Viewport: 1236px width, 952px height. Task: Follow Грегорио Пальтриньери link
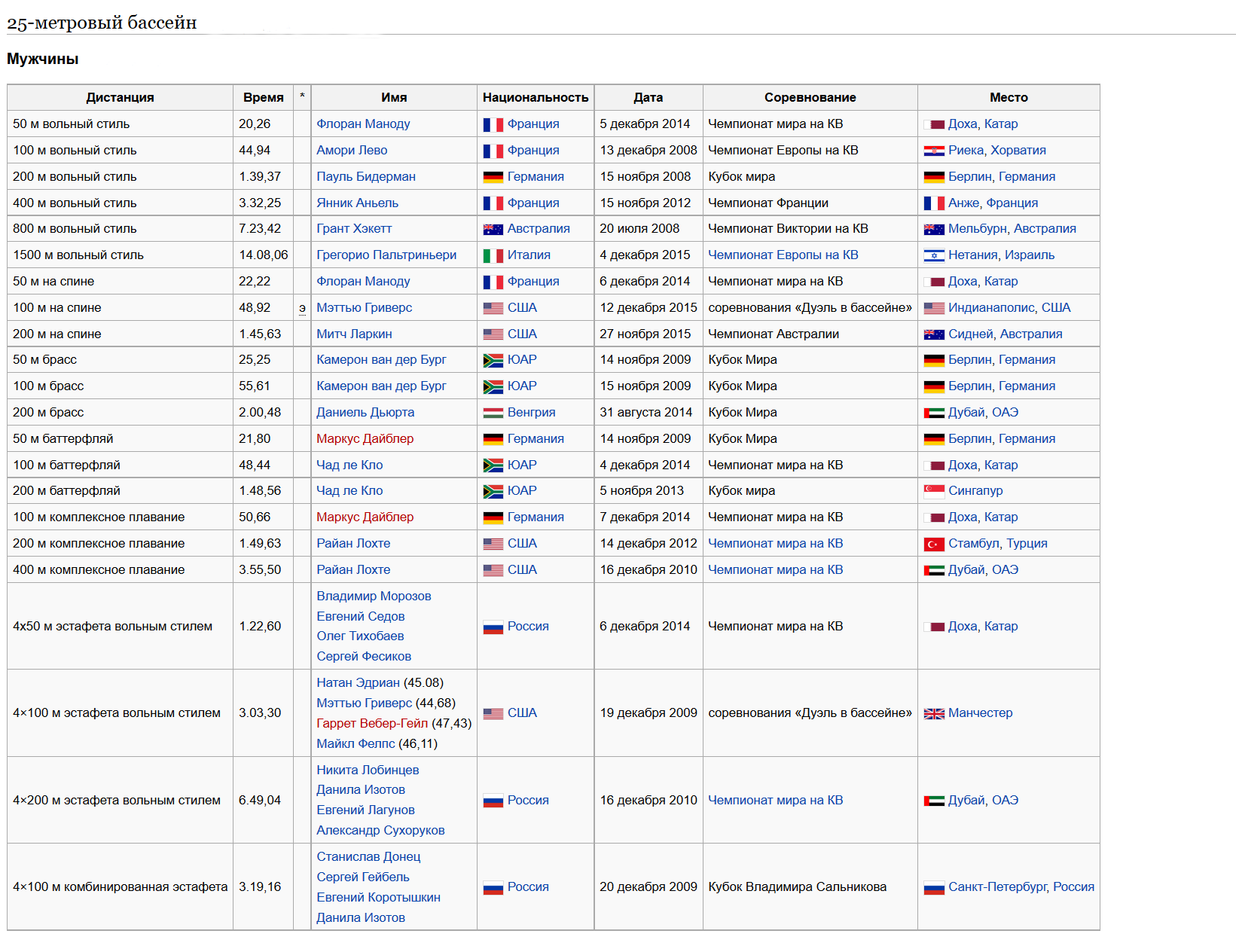386,255
